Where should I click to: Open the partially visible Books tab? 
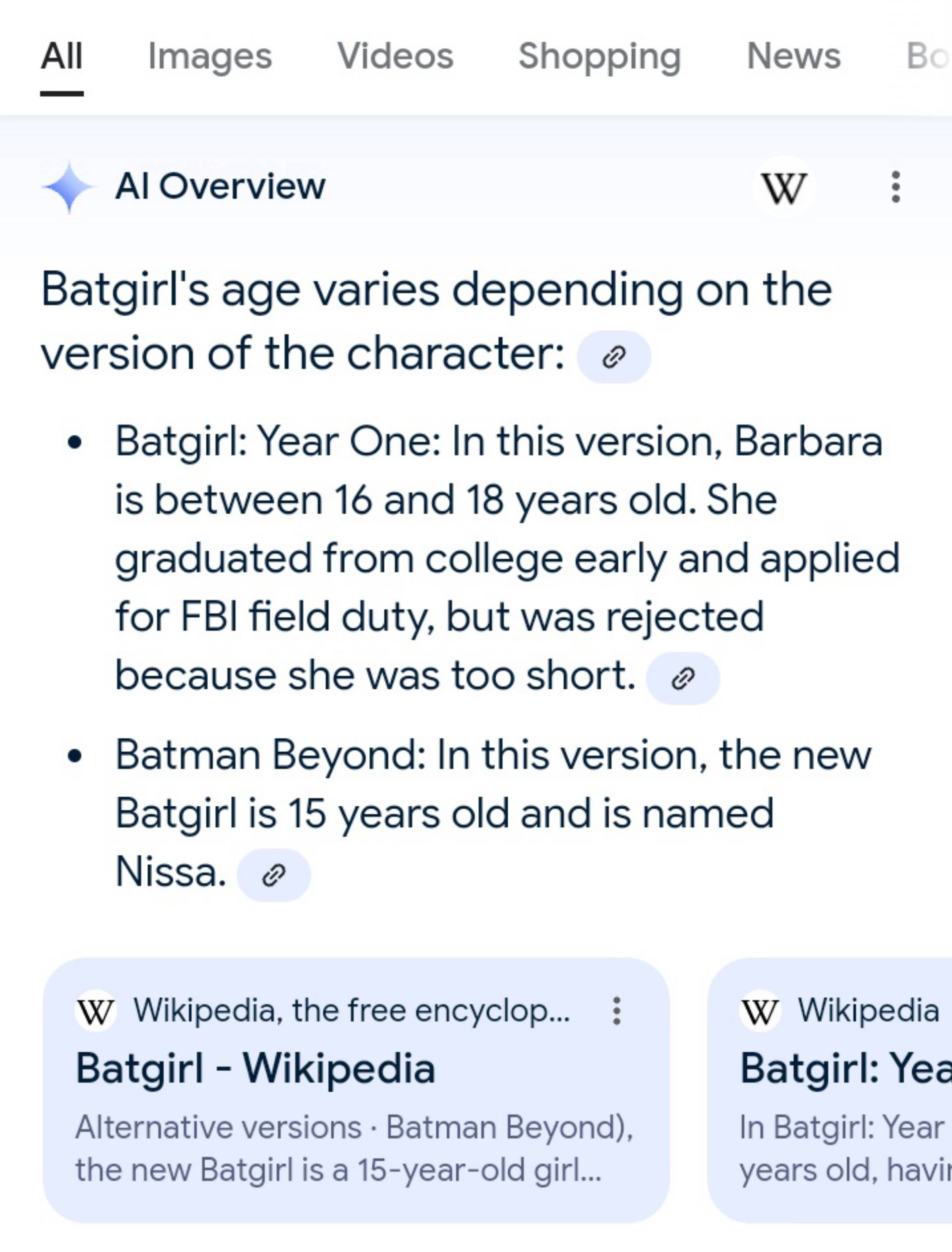coord(927,57)
